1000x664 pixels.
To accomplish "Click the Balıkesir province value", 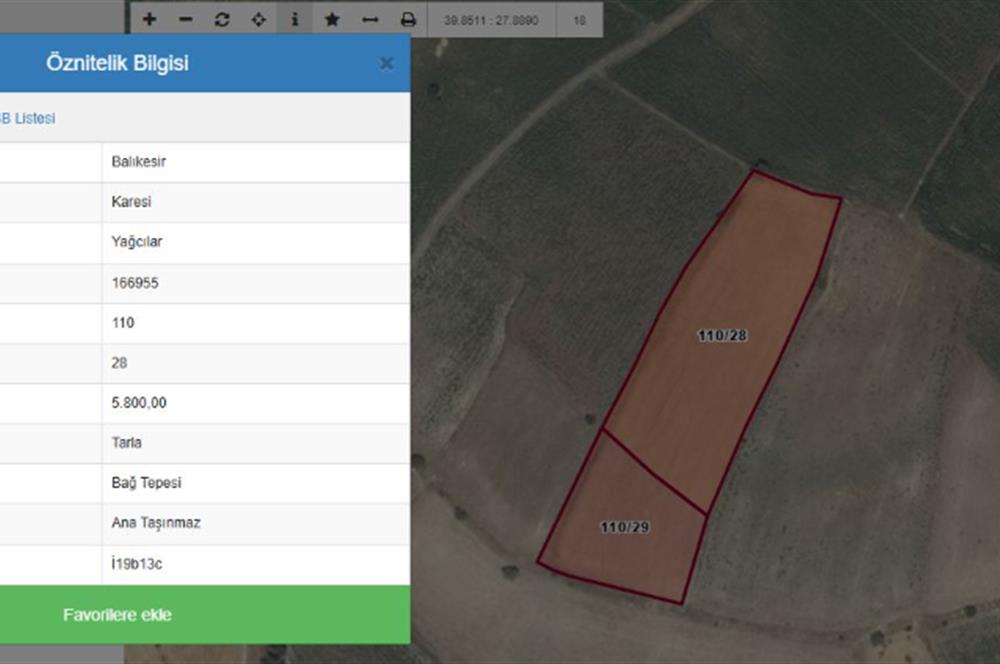I will 139,162.
